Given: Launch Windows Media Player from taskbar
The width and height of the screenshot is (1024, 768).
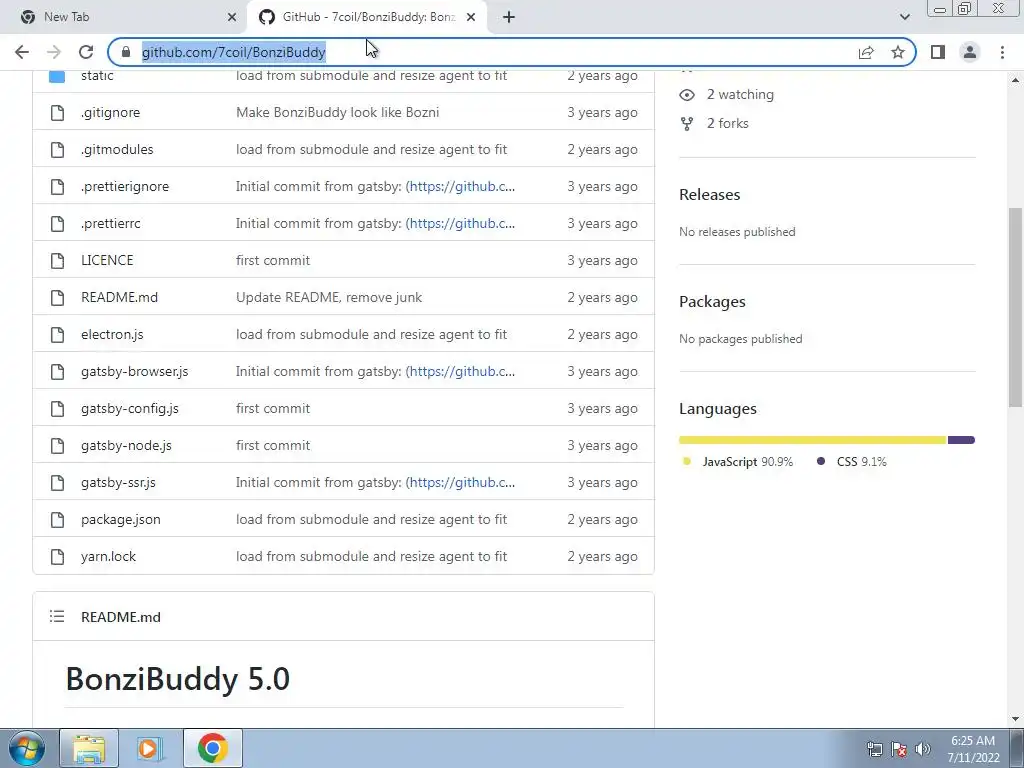Looking at the screenshot, I should 150,748.
